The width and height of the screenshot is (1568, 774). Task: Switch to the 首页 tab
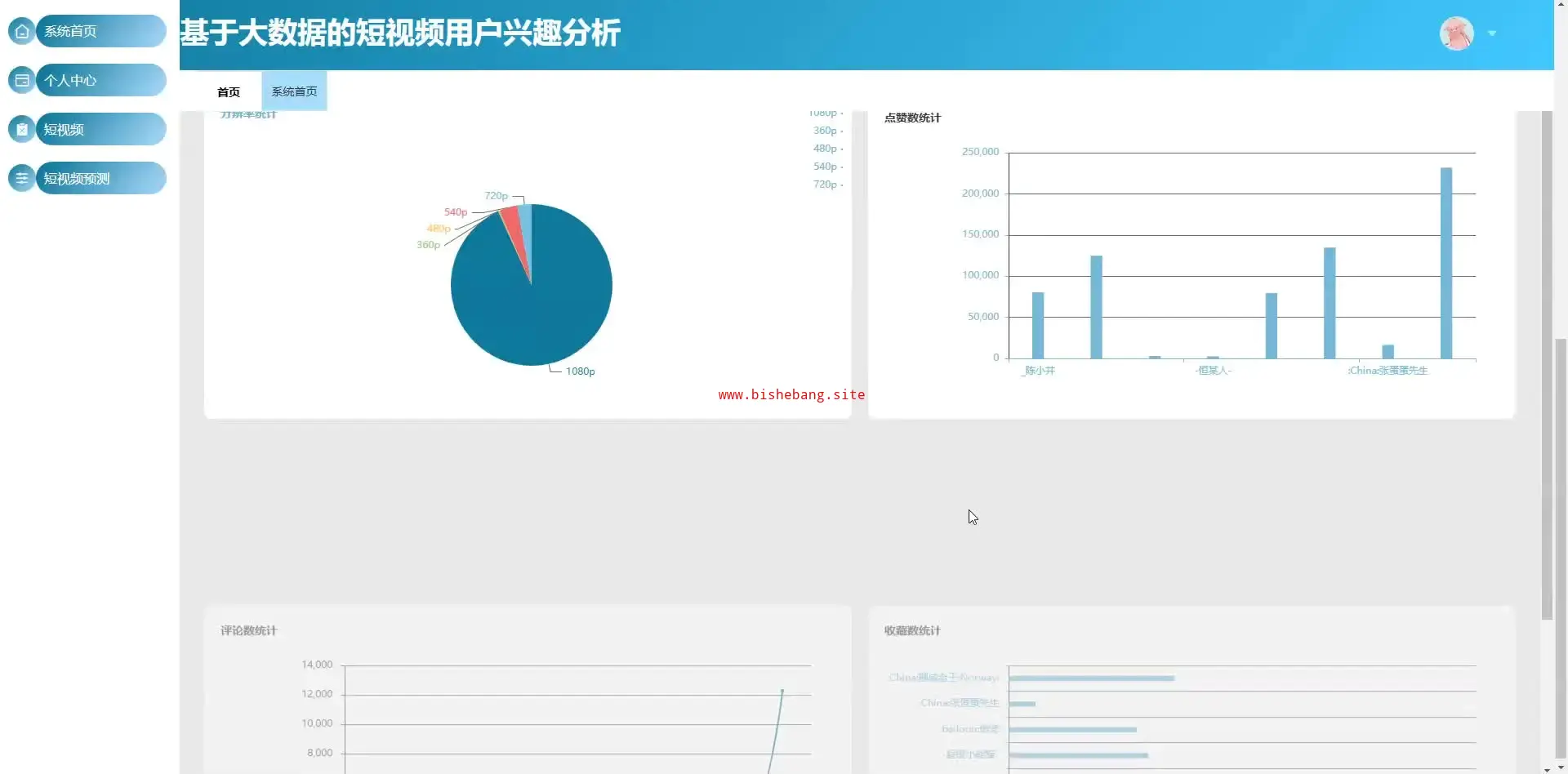(x=229, y=91)
